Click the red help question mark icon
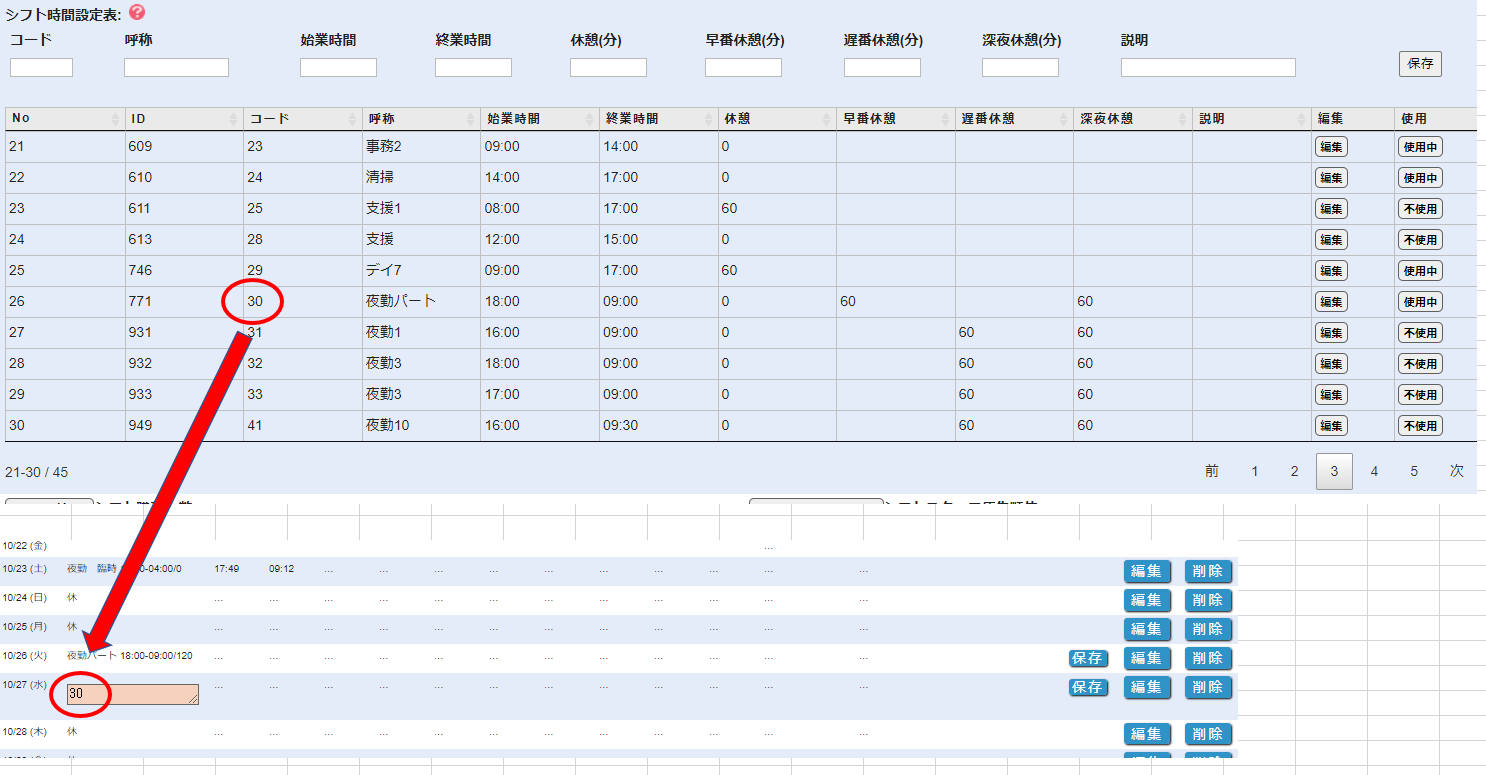Viewport: 1486px width, 775px height. (137, 12)
